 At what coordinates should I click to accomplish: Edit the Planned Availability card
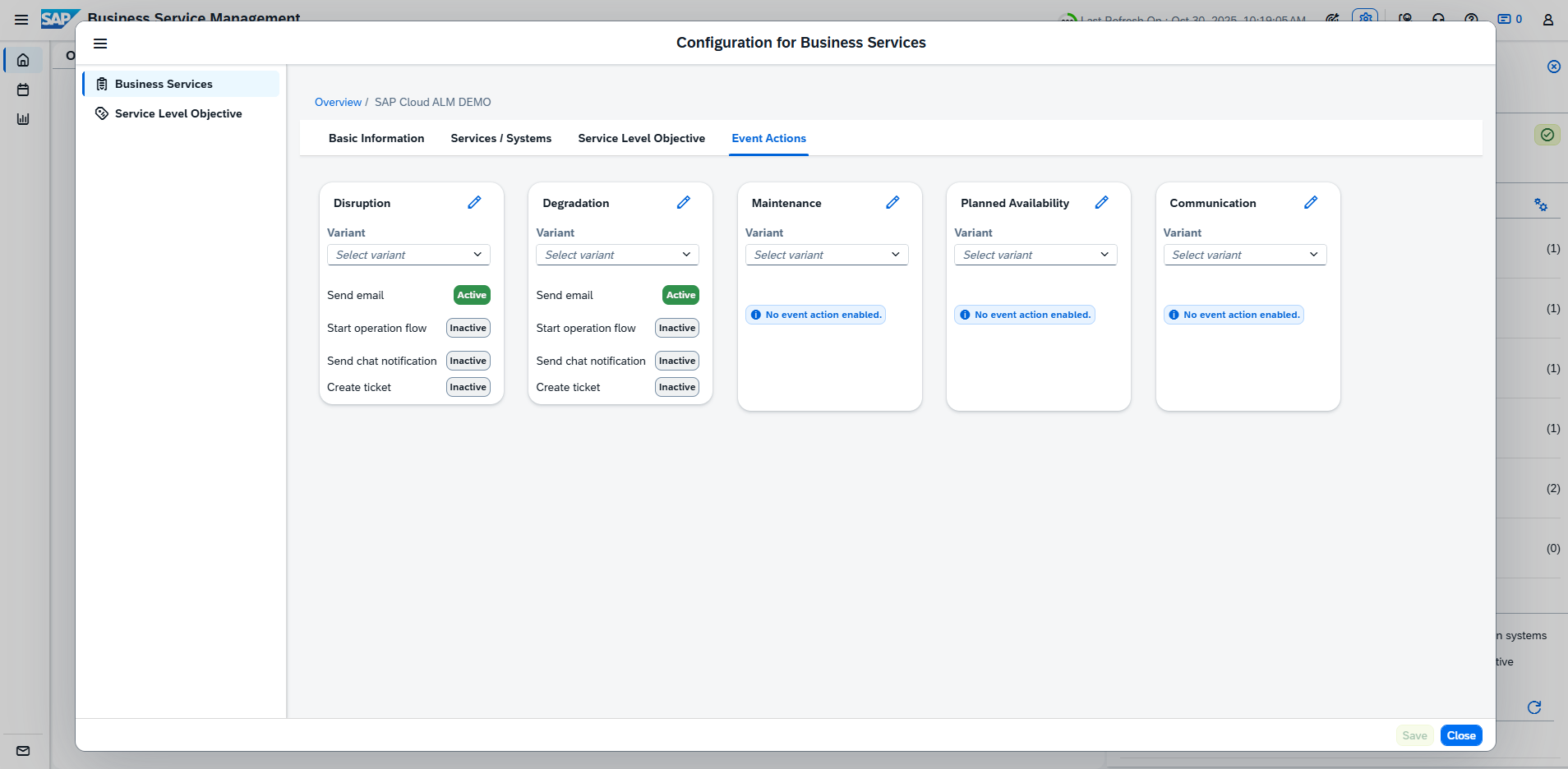[x=1101, y=203]
